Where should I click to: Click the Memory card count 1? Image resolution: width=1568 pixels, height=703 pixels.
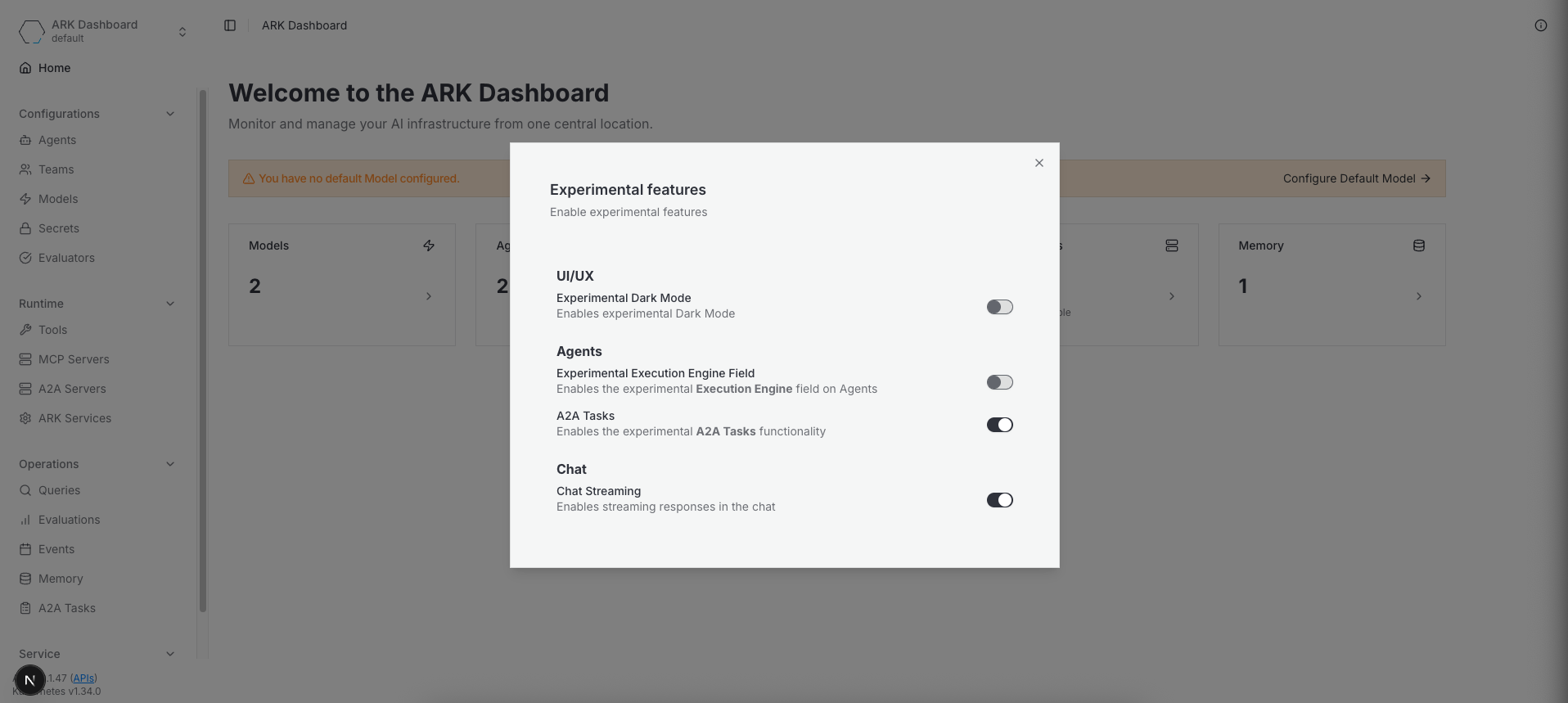point(1243,286)
